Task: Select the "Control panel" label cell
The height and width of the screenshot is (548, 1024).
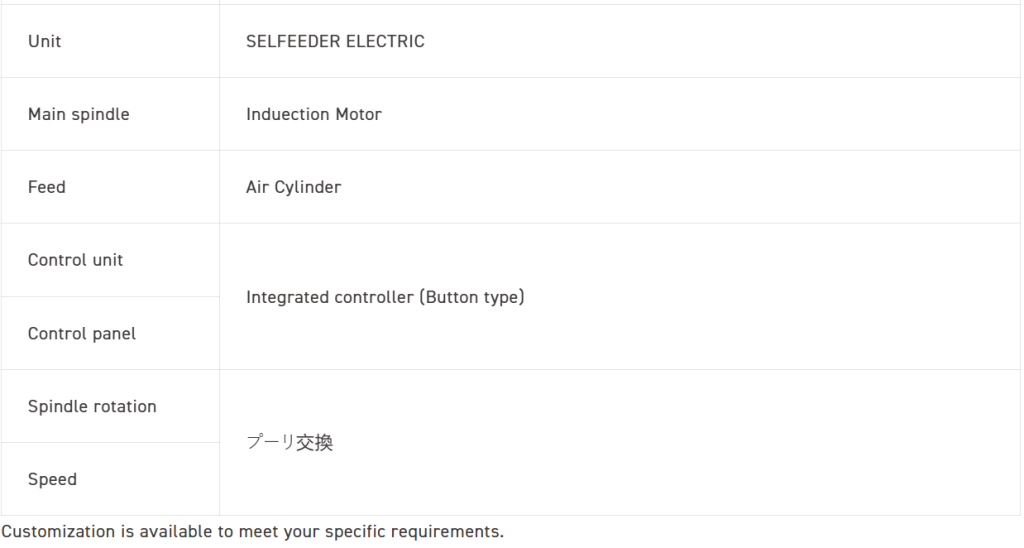Action: click(x=81, y=333)
